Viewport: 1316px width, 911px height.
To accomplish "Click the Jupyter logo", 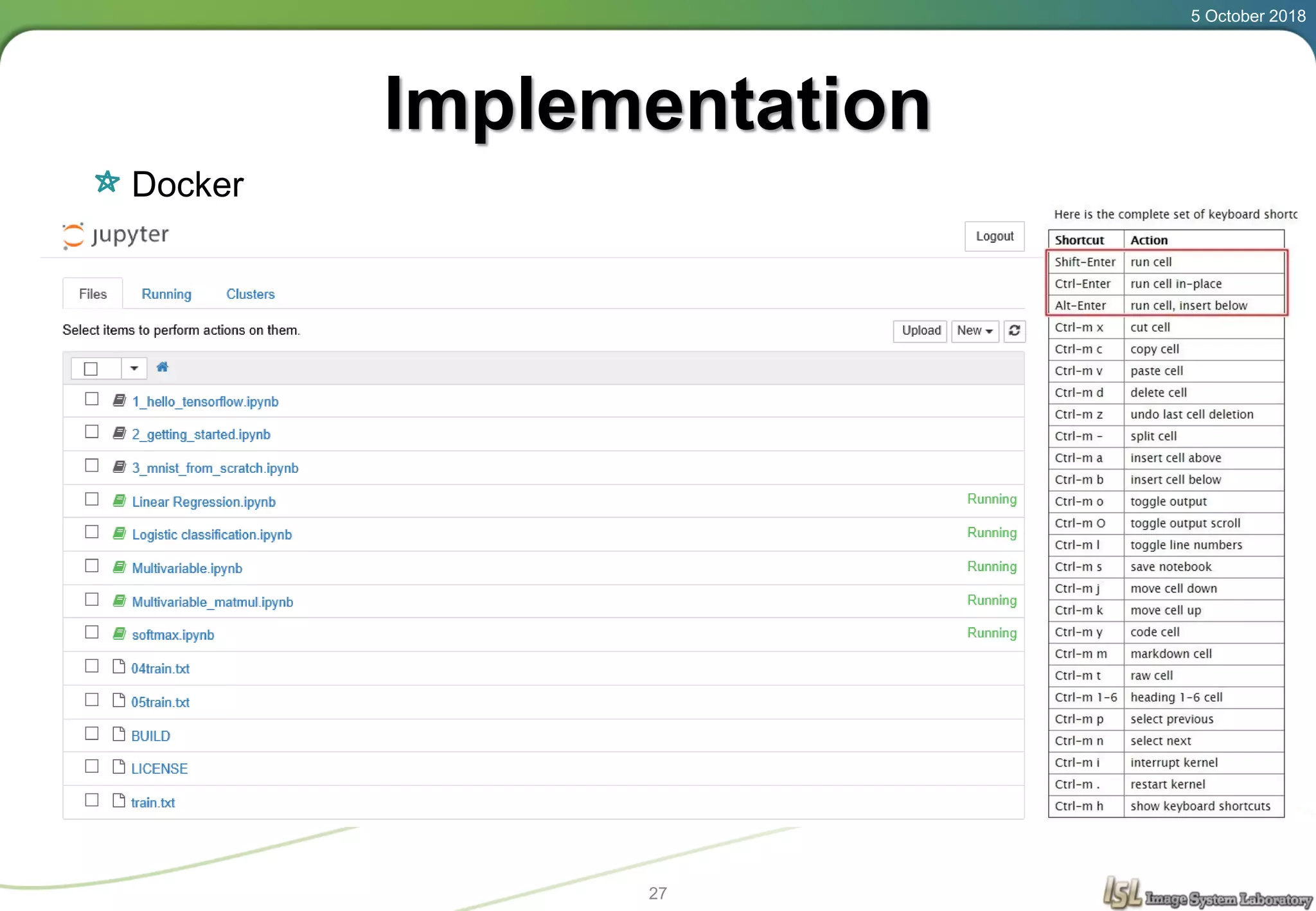I will click(x=116, y=235).
